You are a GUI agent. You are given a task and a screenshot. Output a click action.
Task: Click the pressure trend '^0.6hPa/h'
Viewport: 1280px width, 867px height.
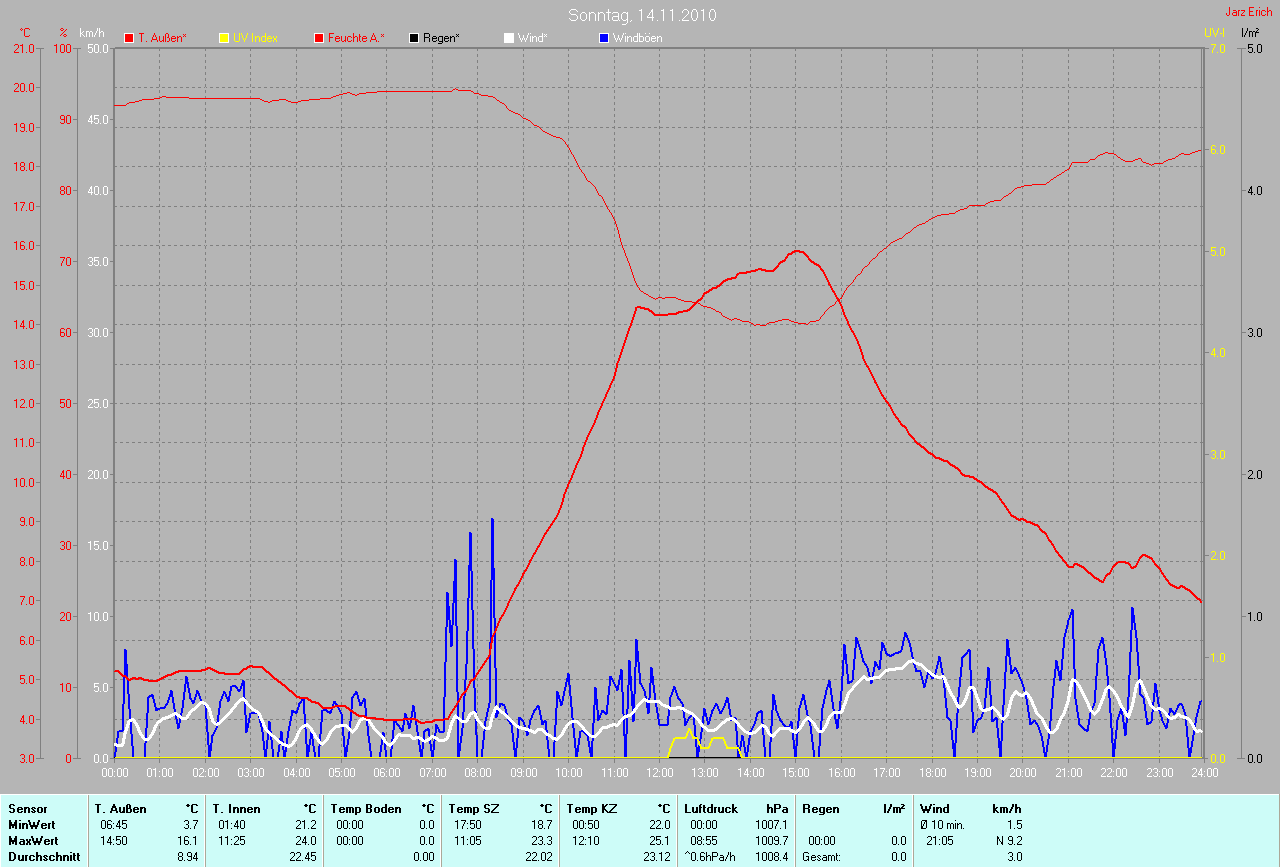click(x=709, y=857)
